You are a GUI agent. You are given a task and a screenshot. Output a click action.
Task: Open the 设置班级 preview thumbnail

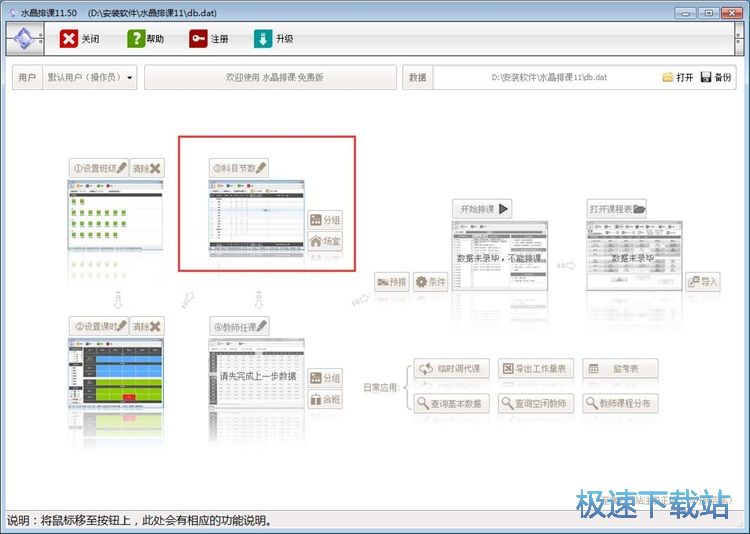click(116, 215)
